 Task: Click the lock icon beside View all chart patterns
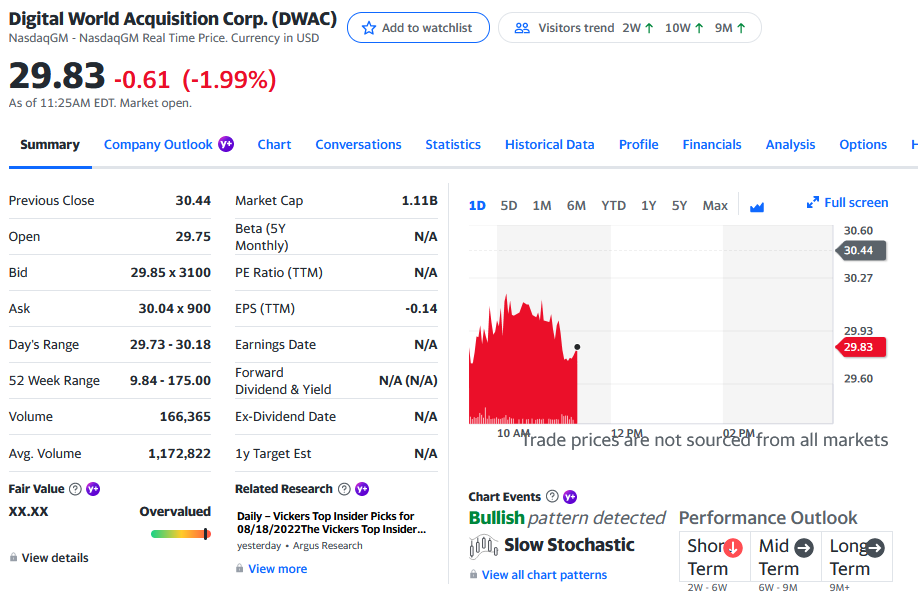coord(473,574)
